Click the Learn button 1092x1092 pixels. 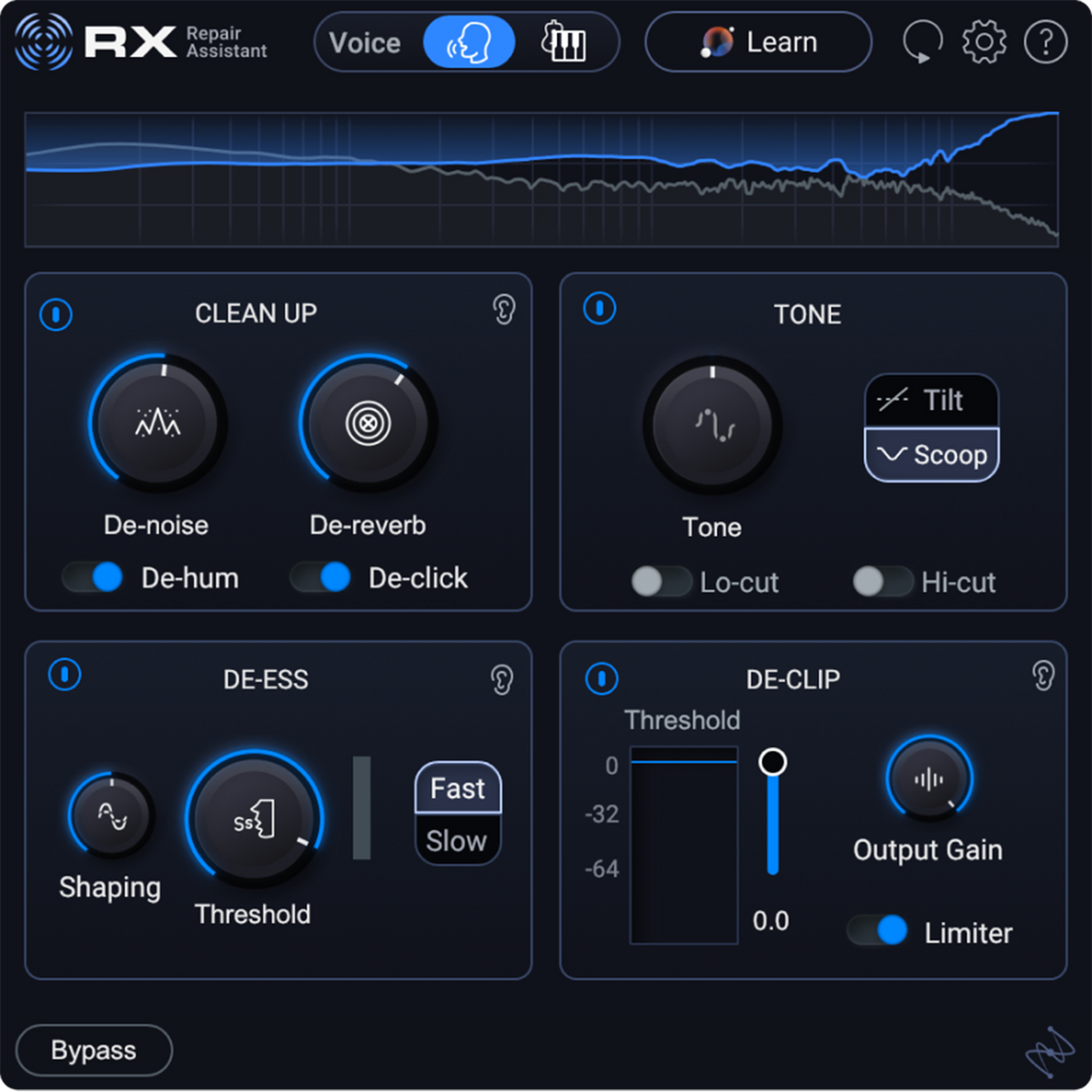pyautogui.click(x=758, y=43)
